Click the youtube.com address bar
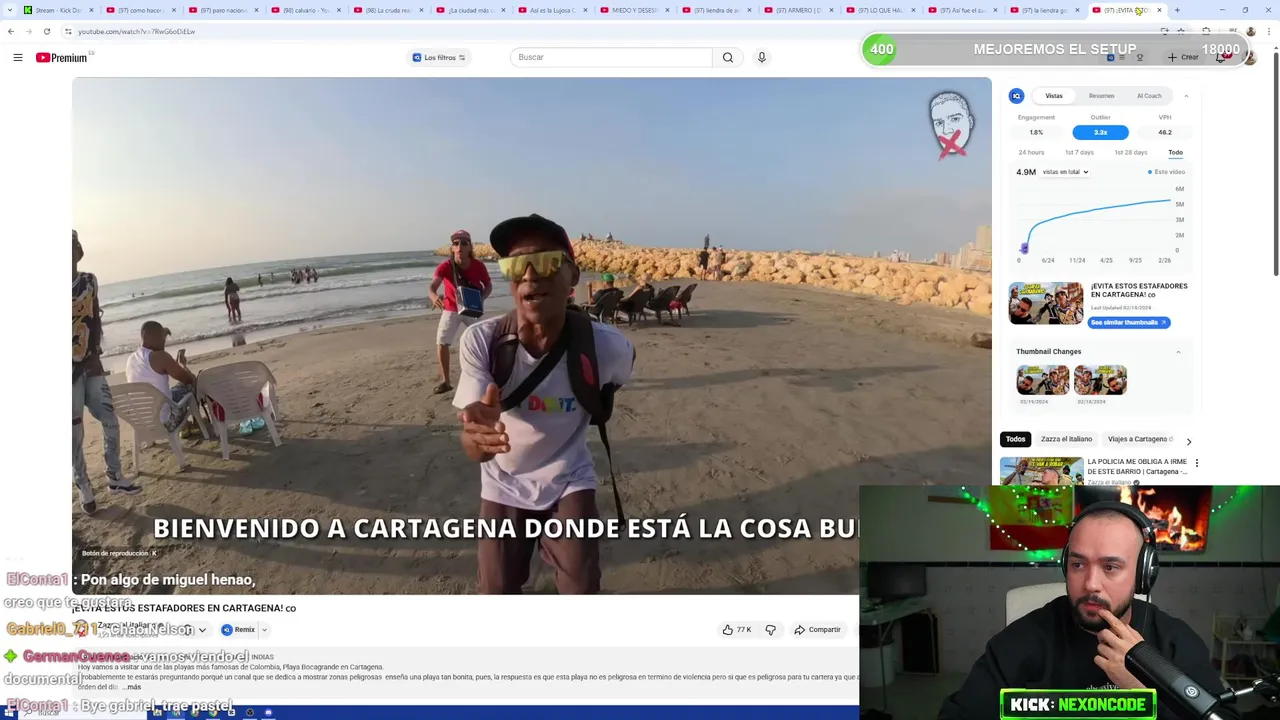The width and height of the screenshot is (1280, 720). (600, 31)
